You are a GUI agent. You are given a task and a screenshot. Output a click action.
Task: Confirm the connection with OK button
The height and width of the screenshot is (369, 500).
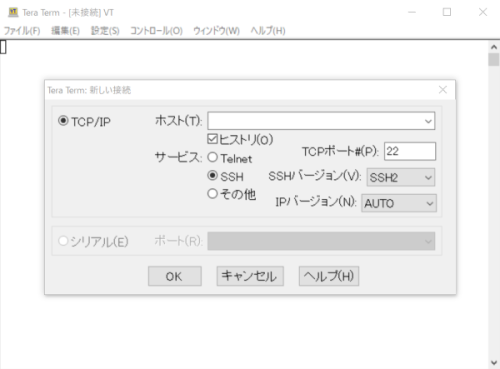(x=175, y=276)
